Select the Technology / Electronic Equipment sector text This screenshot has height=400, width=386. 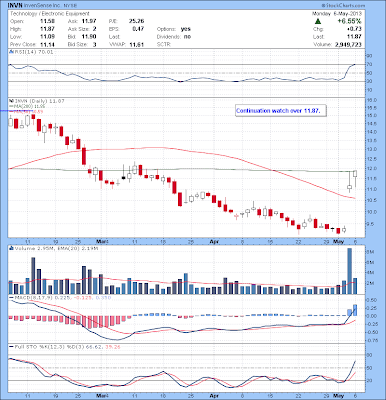click(x=50, y=14)
